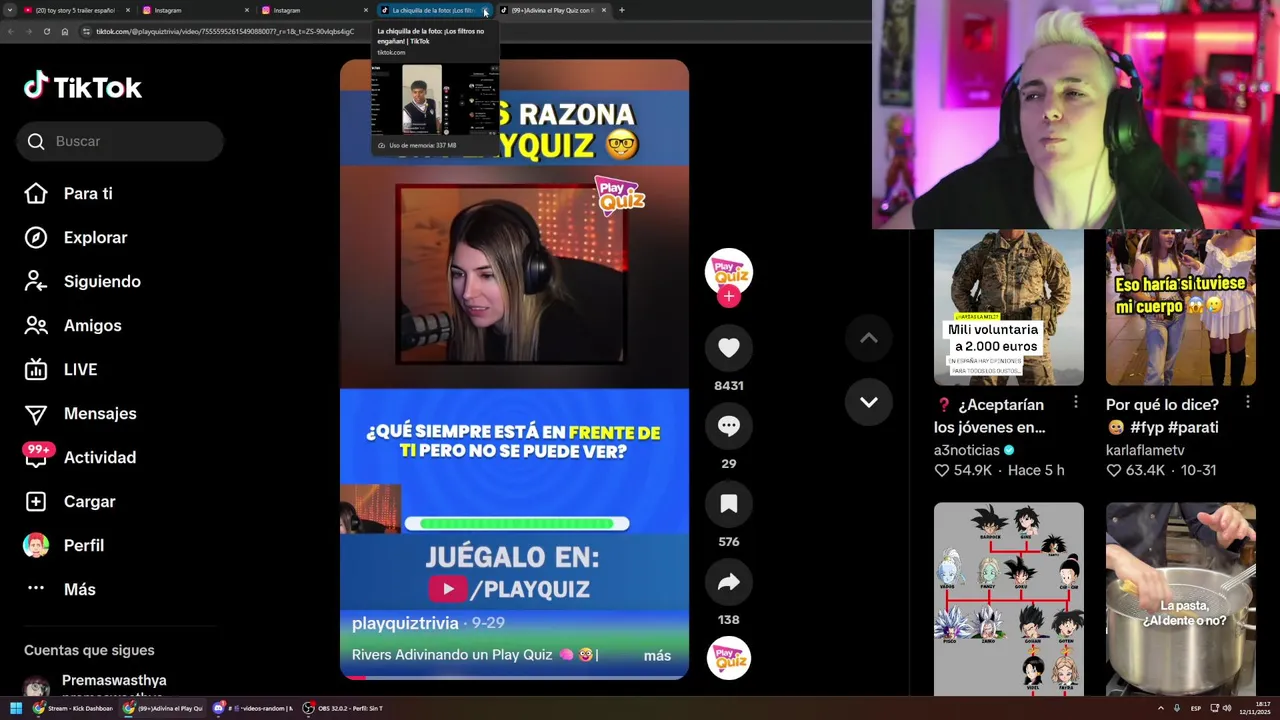1280x720 pixels.
Task: Open the share arrow menu
Action: pos(728,582)
